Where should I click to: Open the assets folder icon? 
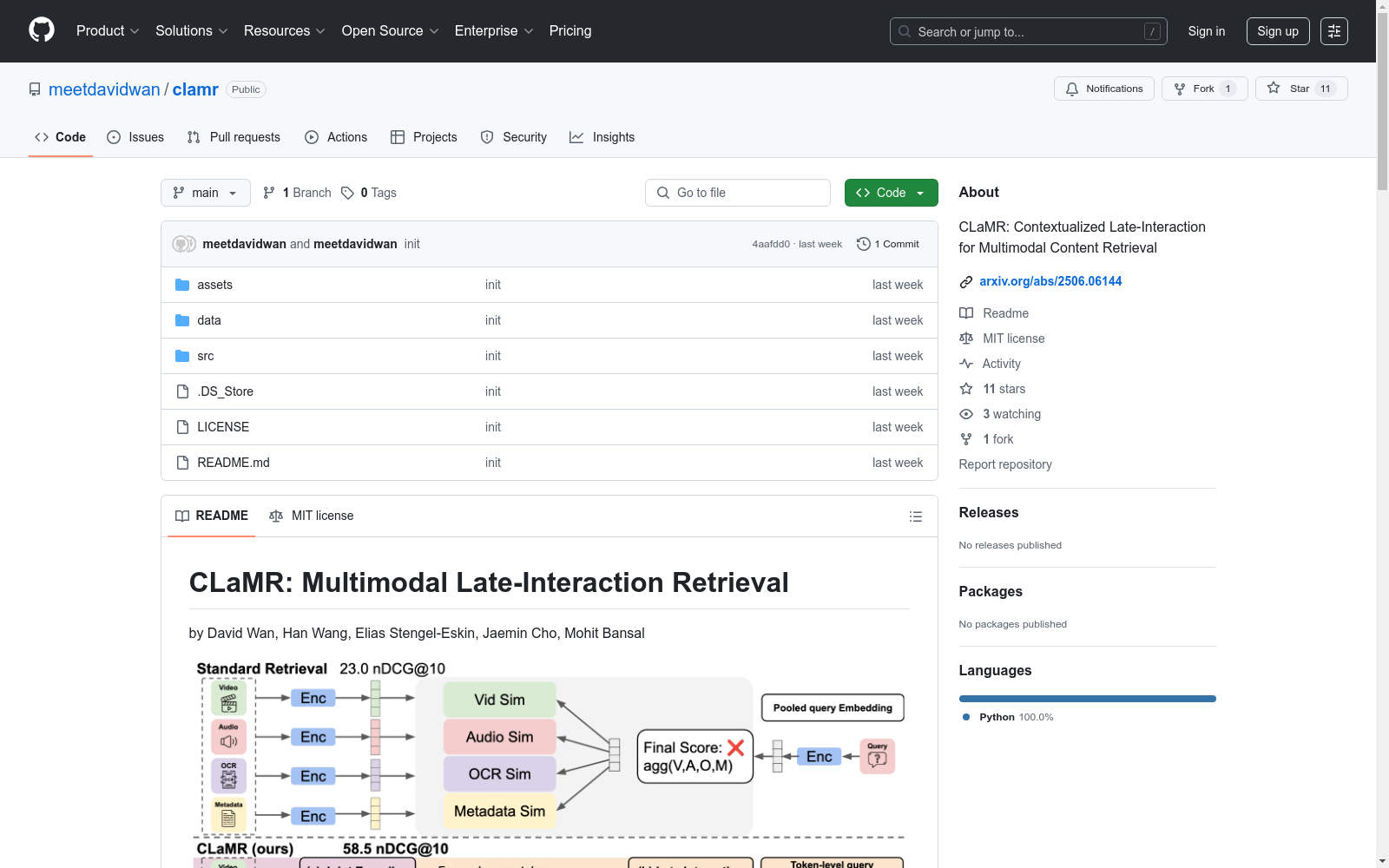click(182, 285)
